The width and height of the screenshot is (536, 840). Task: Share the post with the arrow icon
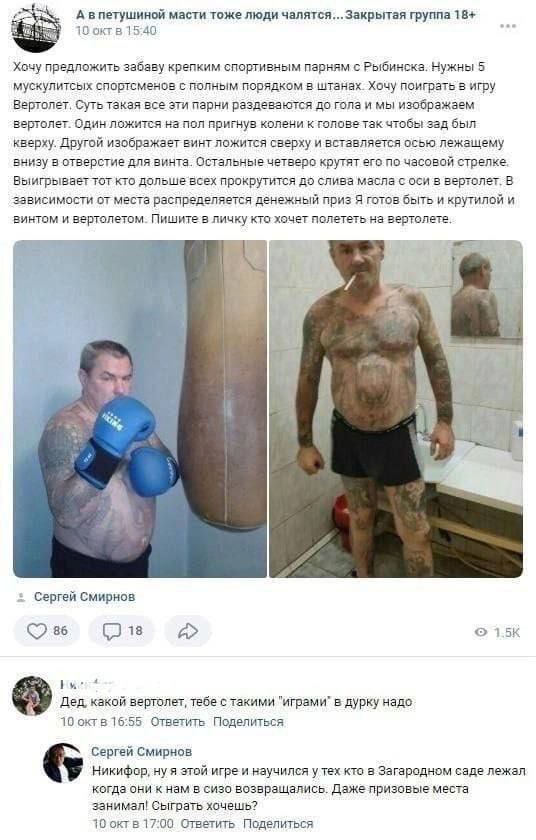(x=187, y=631)
